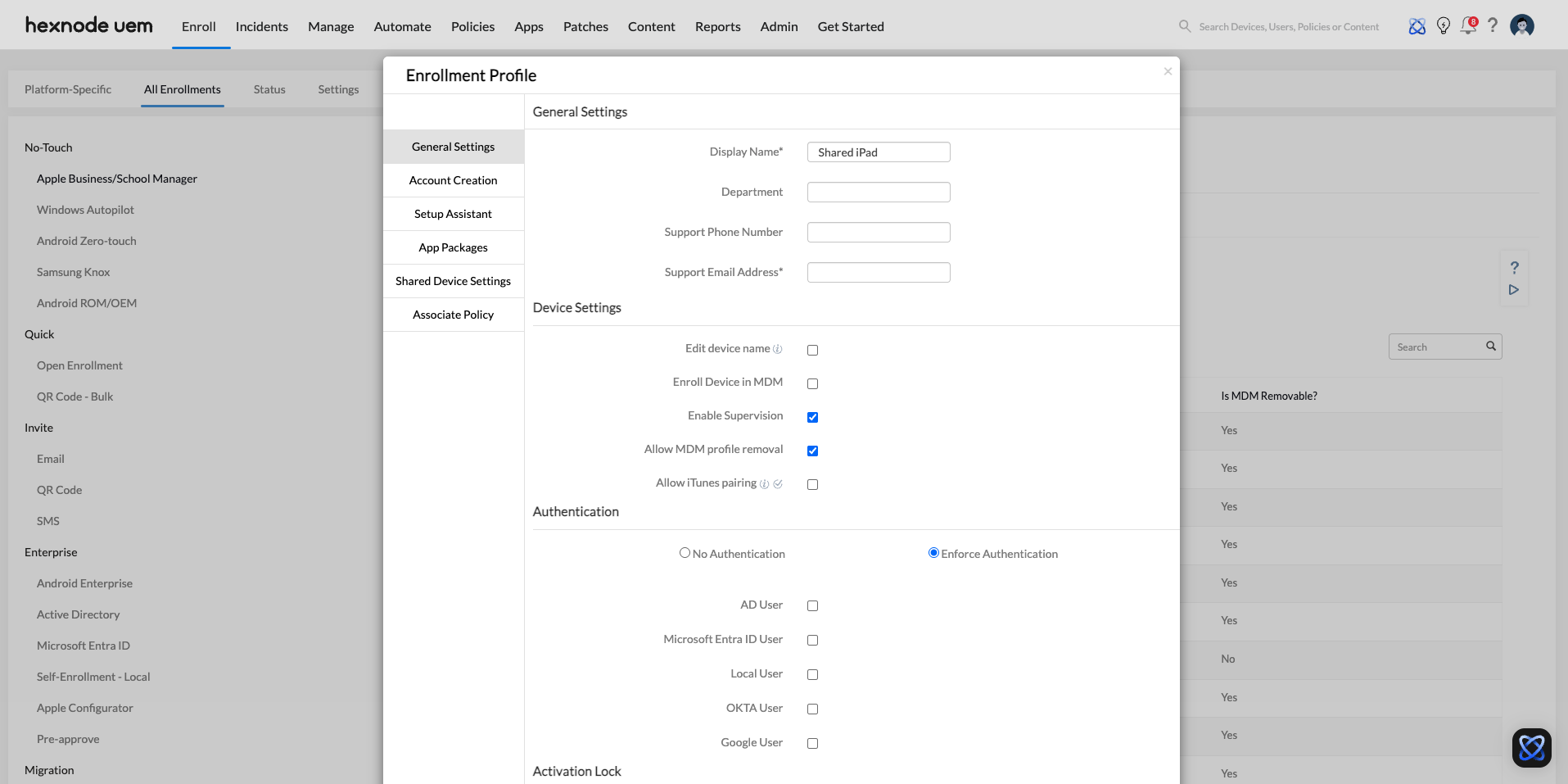Image resolution: width=1568 pixels, height=784 pixels.
Task: Uncheck the Enable Supervision checkbox
Action: pos(812,417)
